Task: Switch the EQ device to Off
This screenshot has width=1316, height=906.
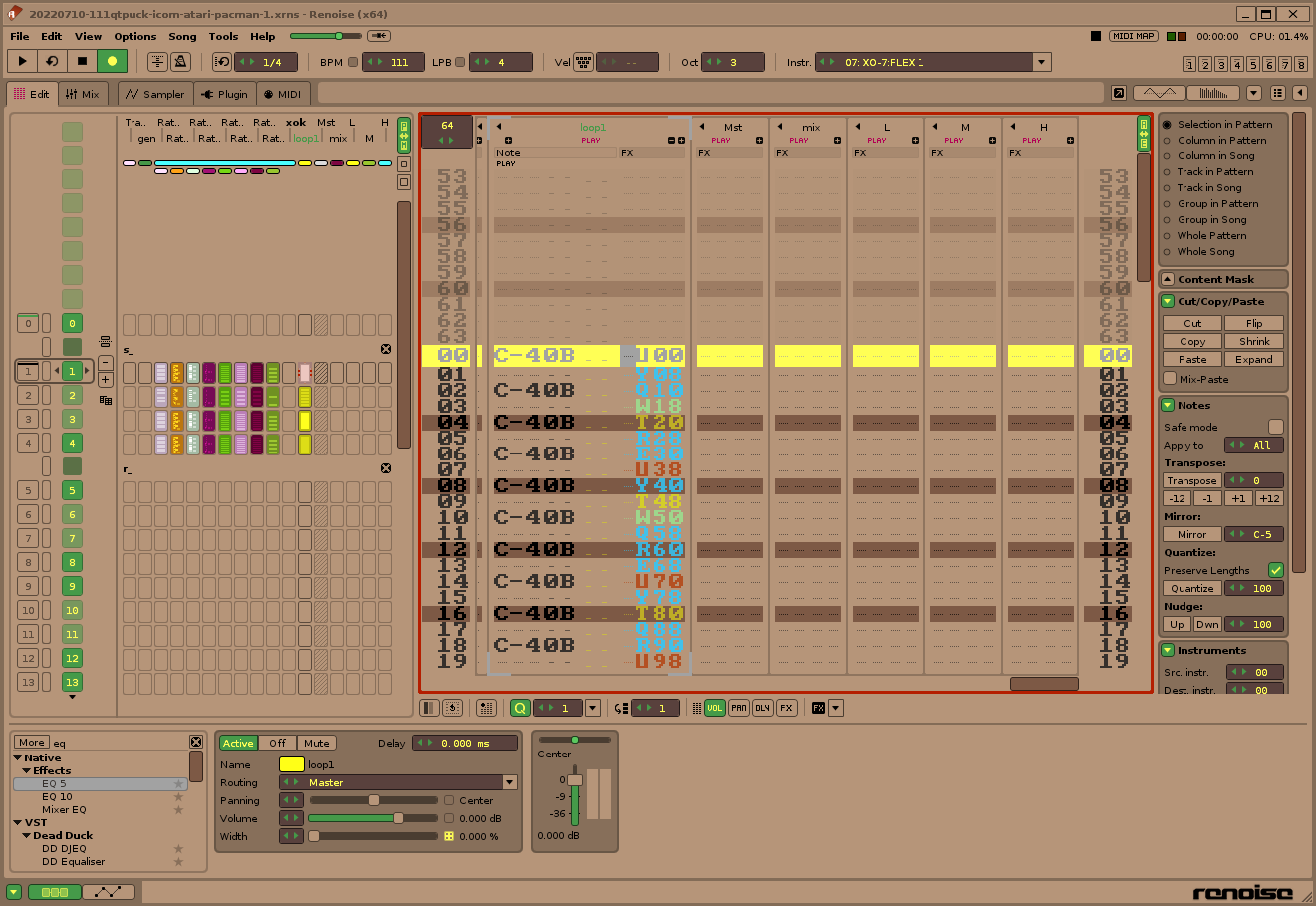Action: point(277,743)
